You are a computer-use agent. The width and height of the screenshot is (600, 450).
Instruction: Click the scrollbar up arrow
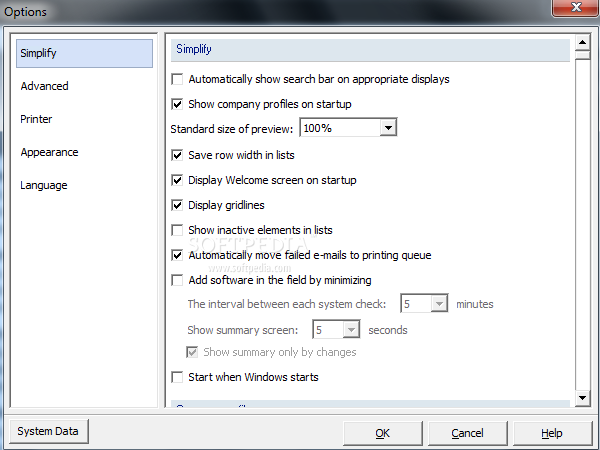tap(582, 42)
